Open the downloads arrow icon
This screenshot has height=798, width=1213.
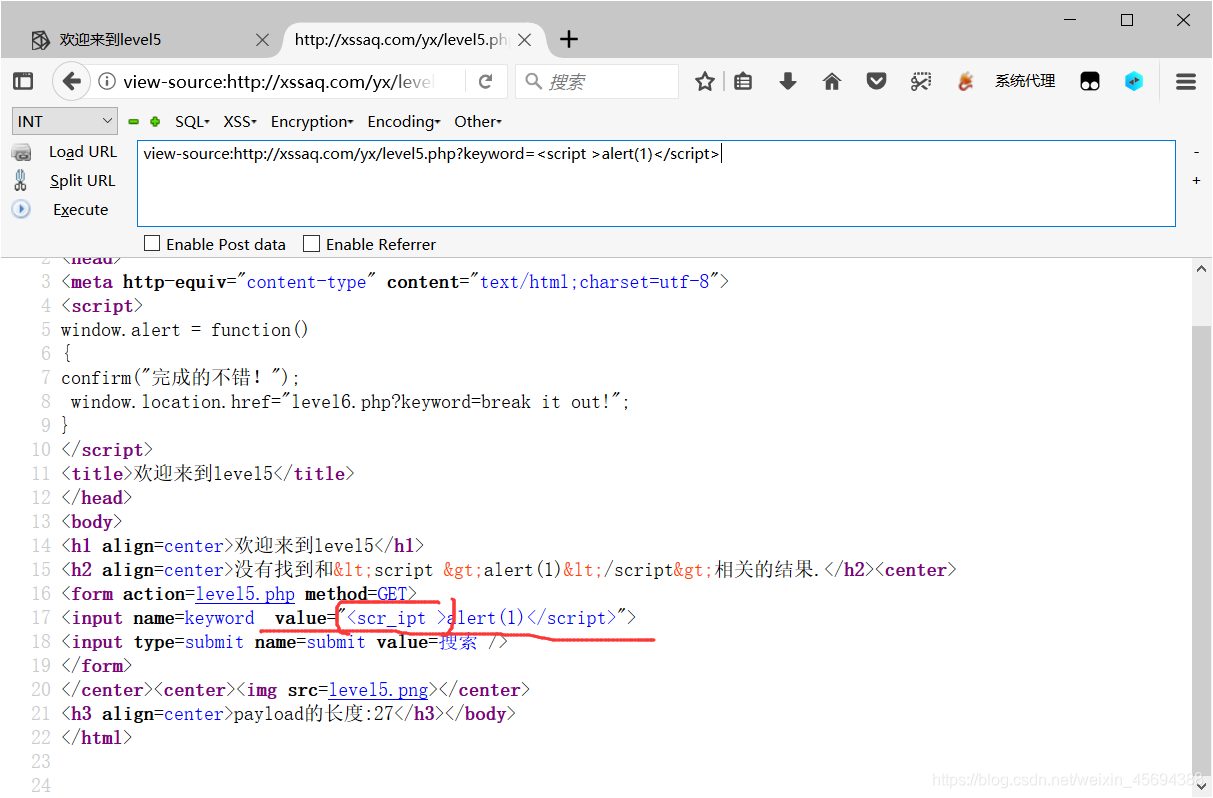click(x=788, y=82)
